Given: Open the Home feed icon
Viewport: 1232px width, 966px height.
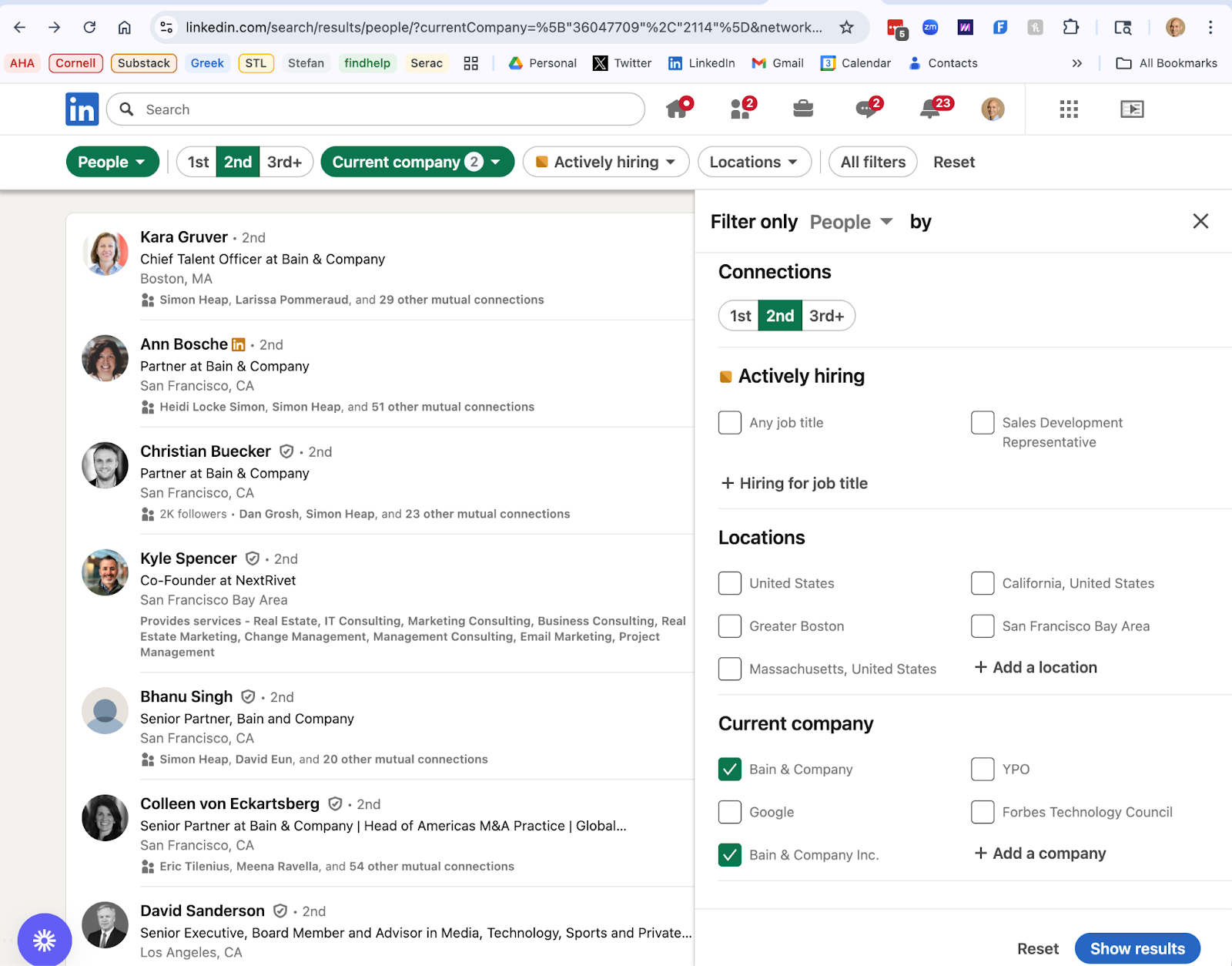Looking at the screenshot, I should point(678,109).
